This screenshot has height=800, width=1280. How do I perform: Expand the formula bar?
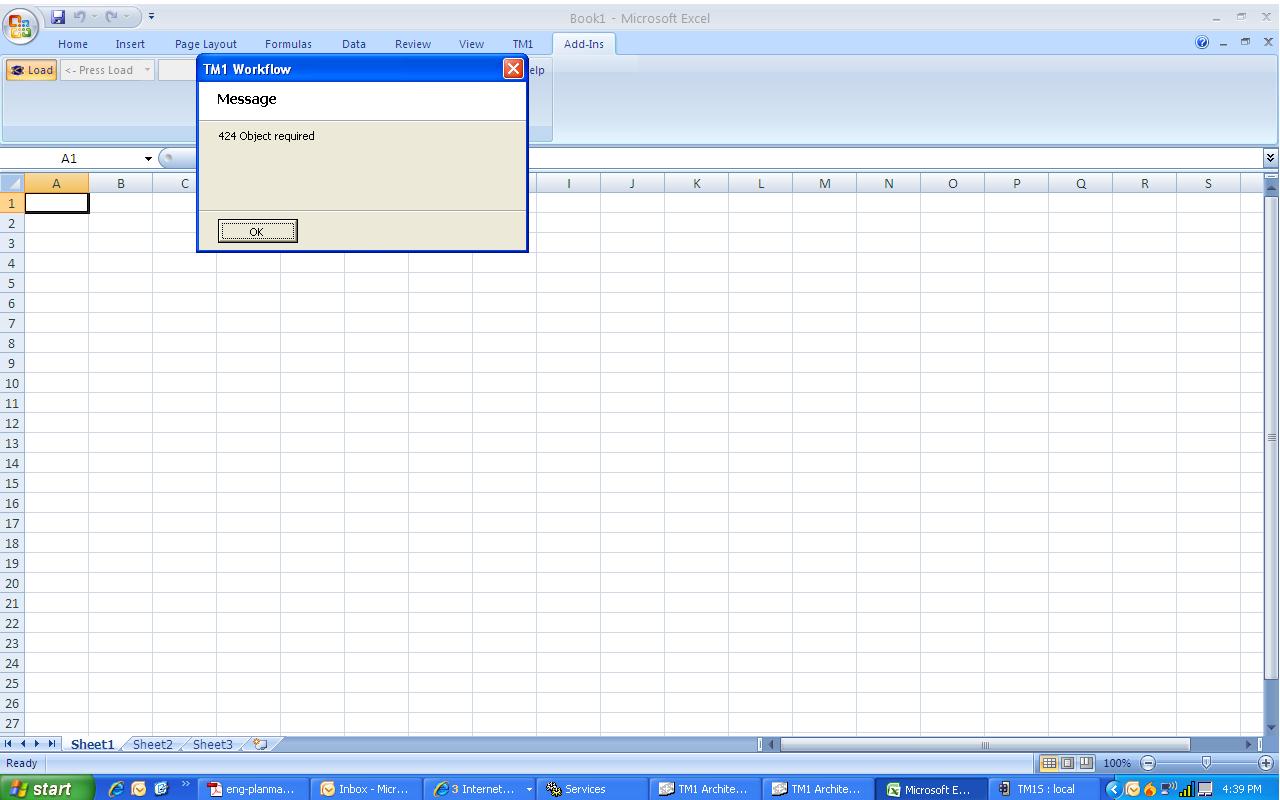coord(1270,158)
